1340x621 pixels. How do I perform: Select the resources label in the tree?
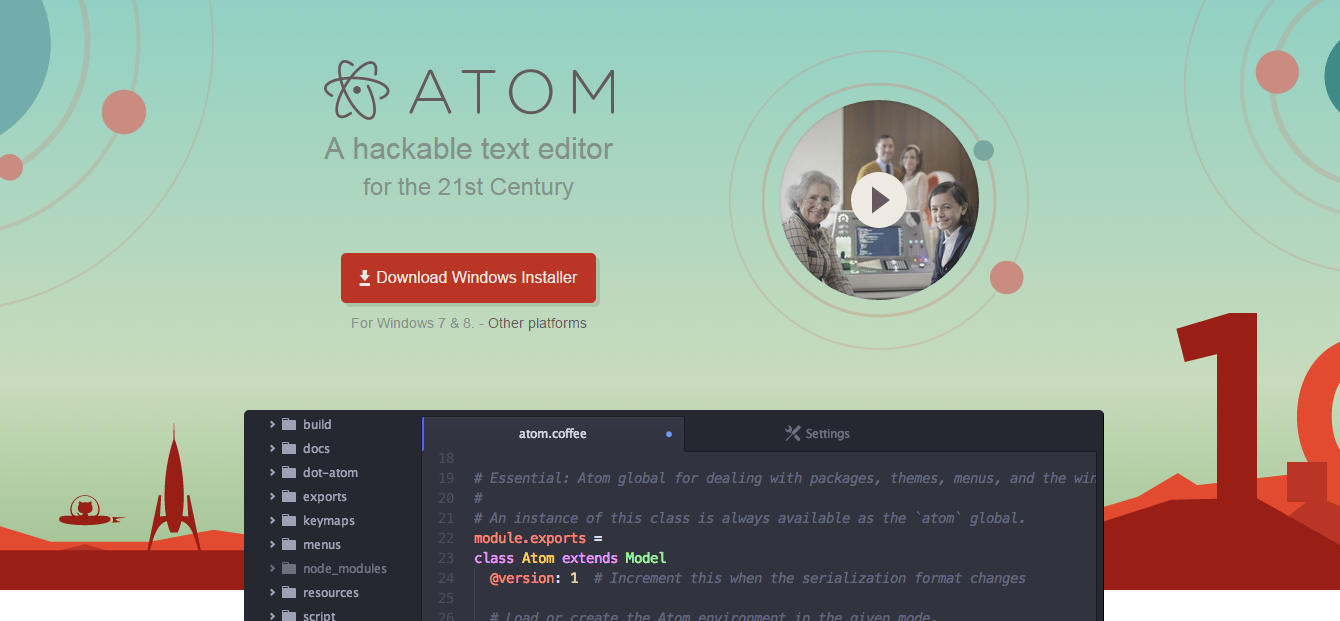point(331,592)
